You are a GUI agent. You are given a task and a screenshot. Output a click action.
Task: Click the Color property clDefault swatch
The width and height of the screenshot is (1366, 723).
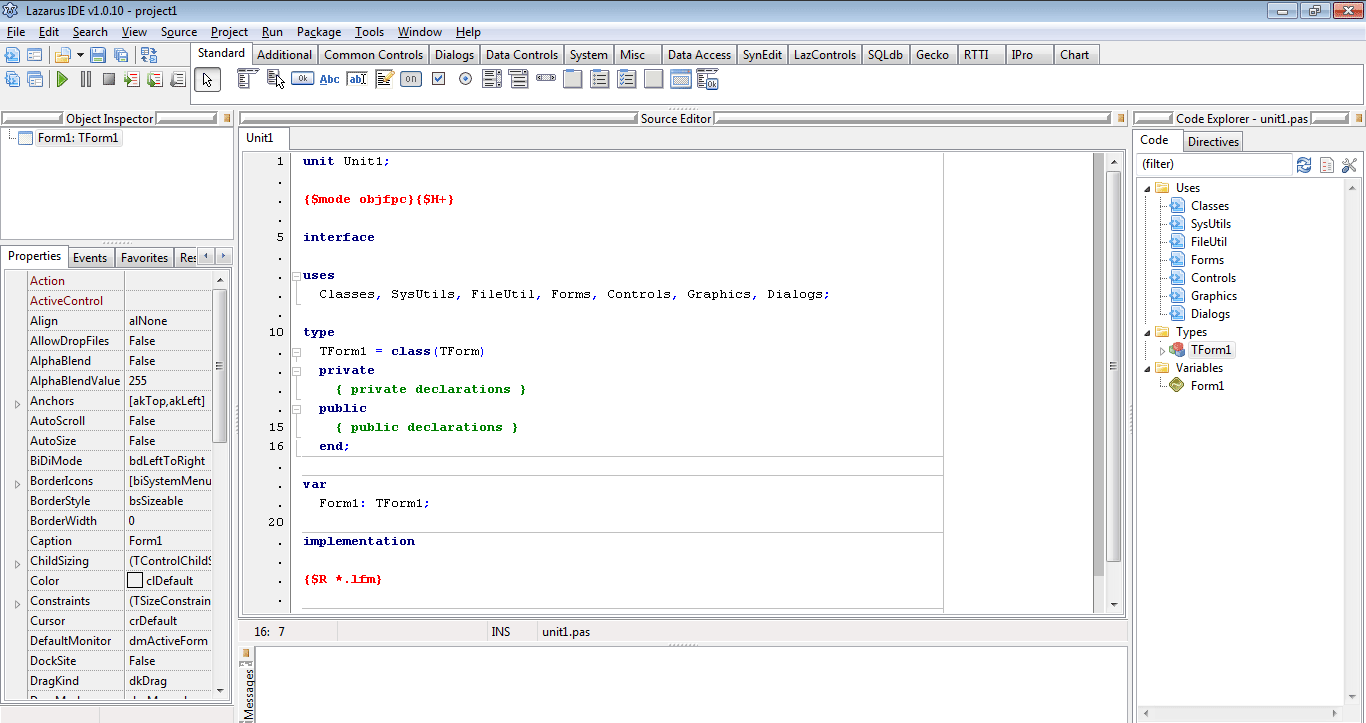(135, 581)
